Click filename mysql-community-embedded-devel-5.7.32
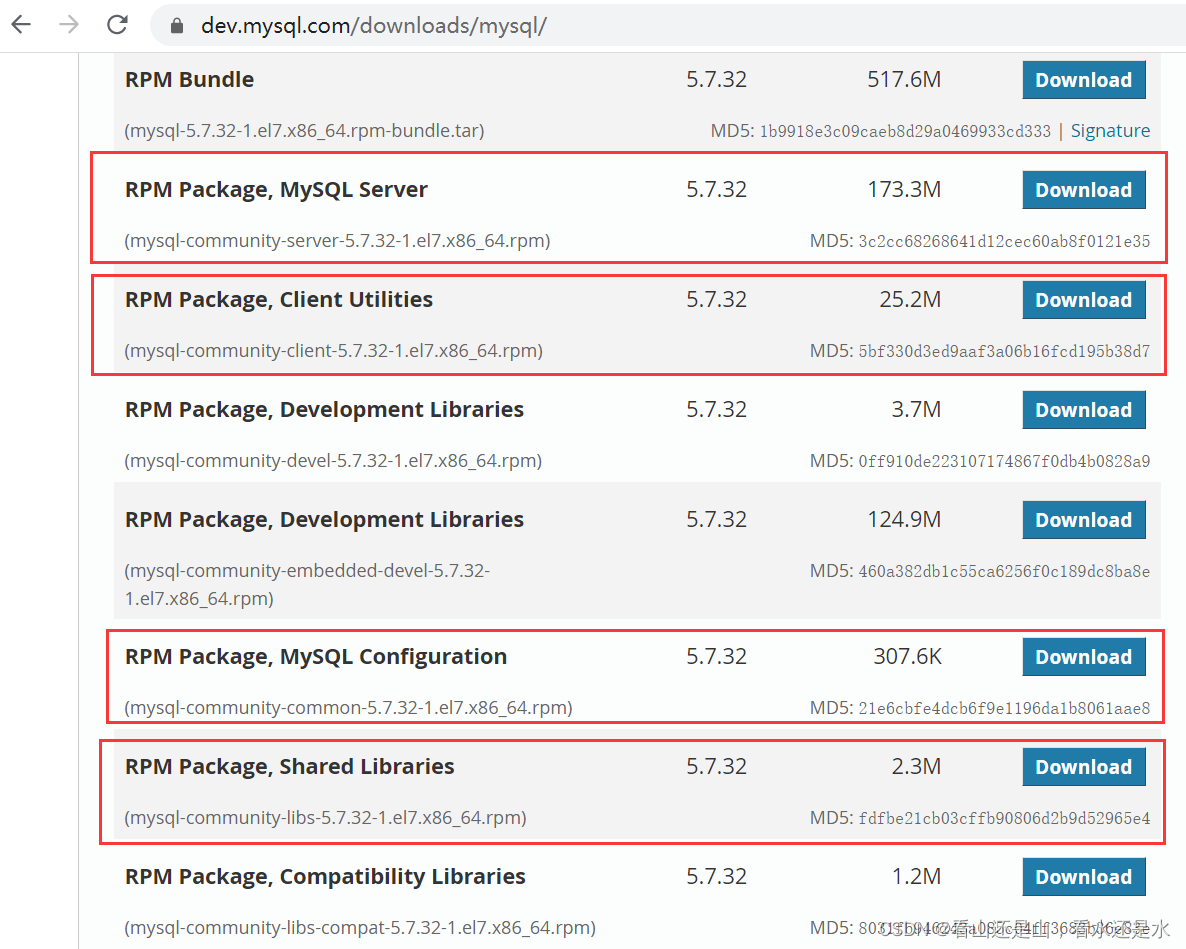 point(307,585)
